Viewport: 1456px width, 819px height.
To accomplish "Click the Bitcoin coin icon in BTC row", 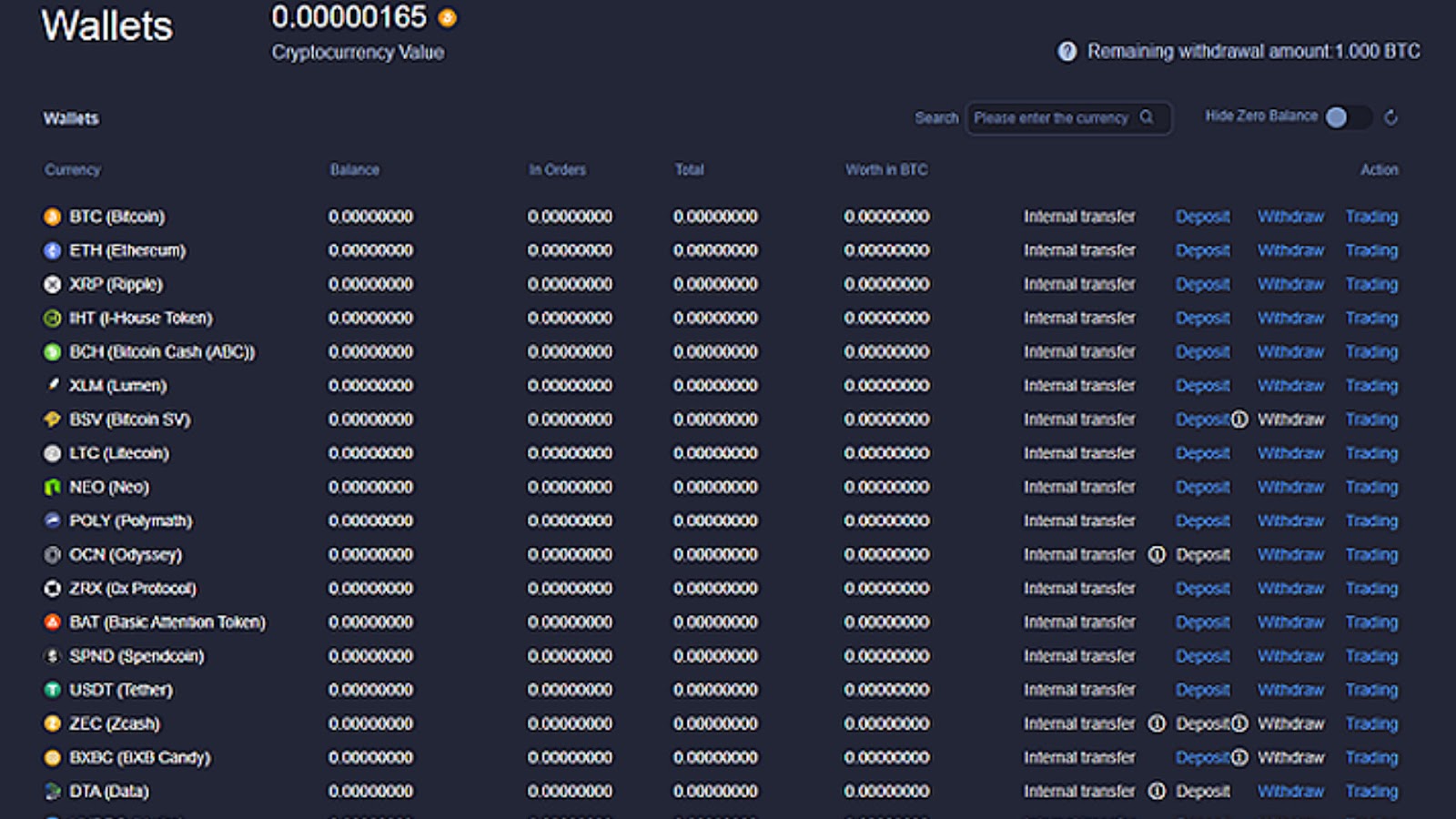I will pos(53,217).
